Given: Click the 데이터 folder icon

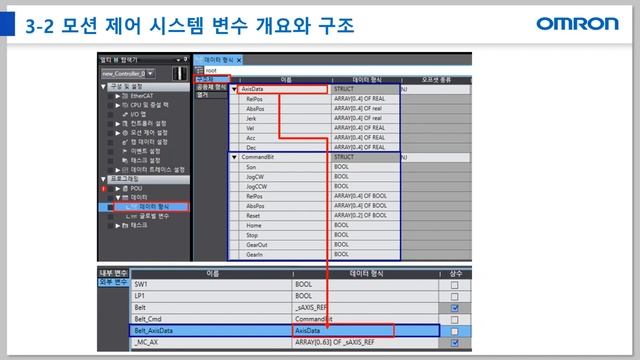Looking at the screenshot, I should pyautogui.click(x=125, y=198).
